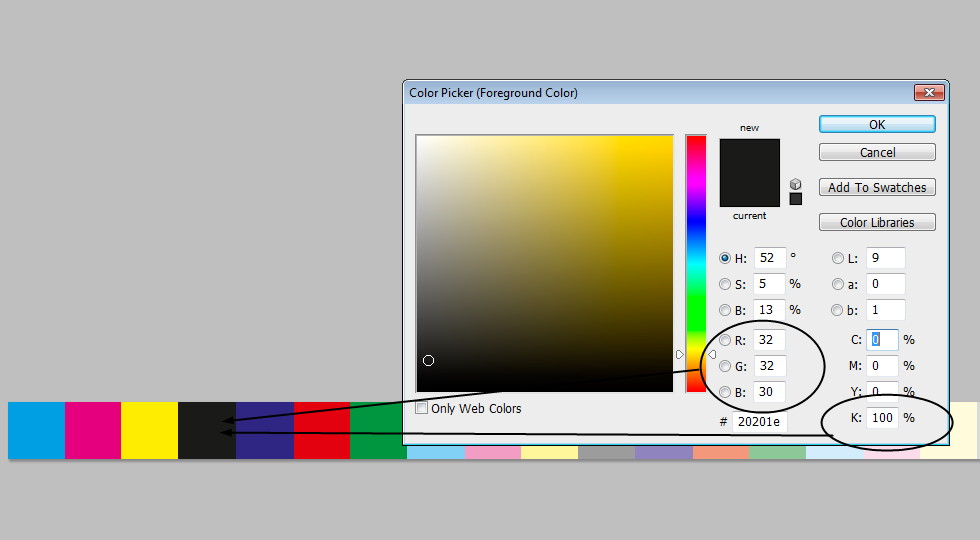Click the vertical hue spectrum slider
This screenshot has width=980, height=540.
pos(696,264)
